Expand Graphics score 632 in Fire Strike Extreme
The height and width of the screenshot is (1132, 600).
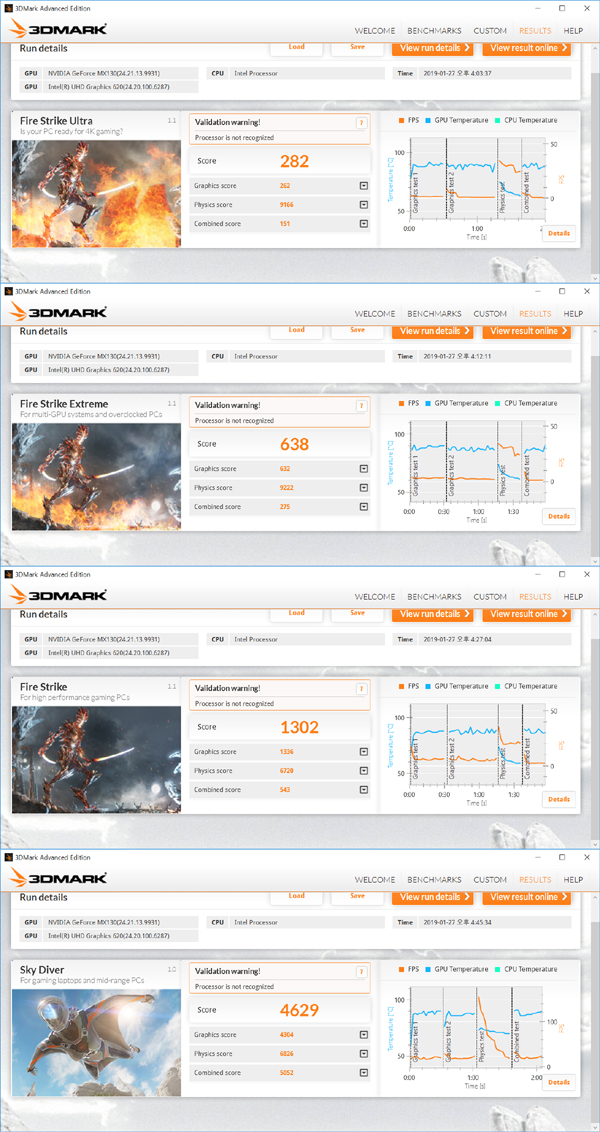tap(363, 469)
